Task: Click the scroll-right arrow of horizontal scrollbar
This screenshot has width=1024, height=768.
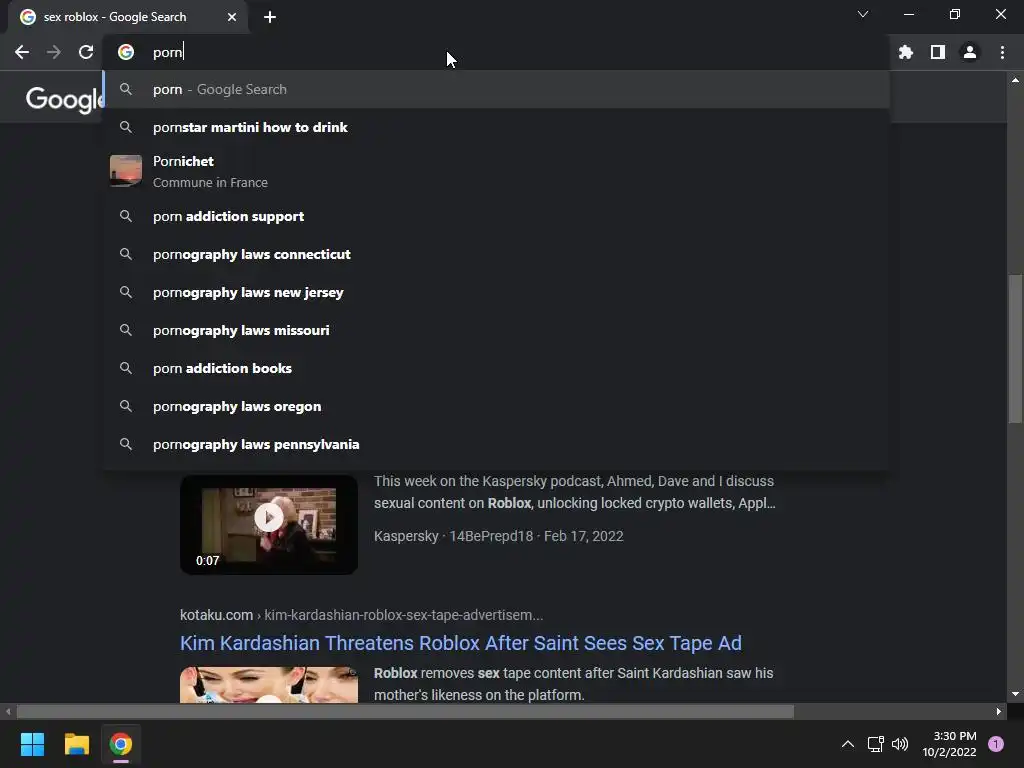Action: click(x=999, y=711)
